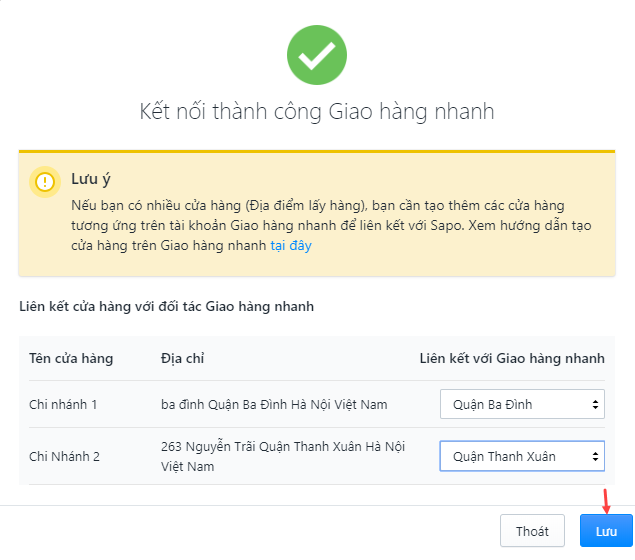
Task: Select the Chi nhánh 1 store name
Action: pos(63,405)
